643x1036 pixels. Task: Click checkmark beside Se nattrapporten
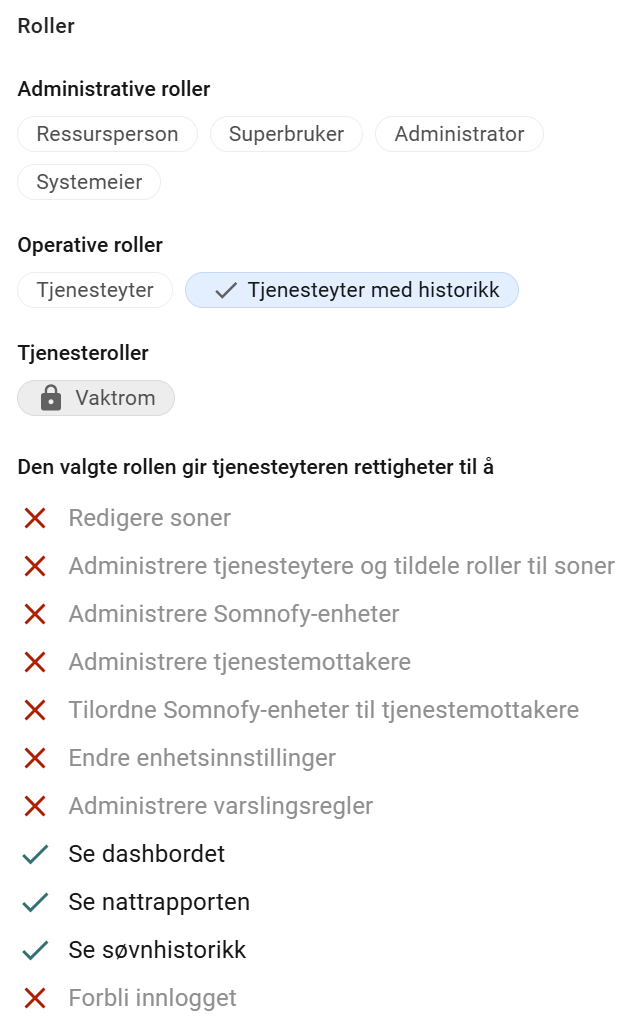[35, 902]
